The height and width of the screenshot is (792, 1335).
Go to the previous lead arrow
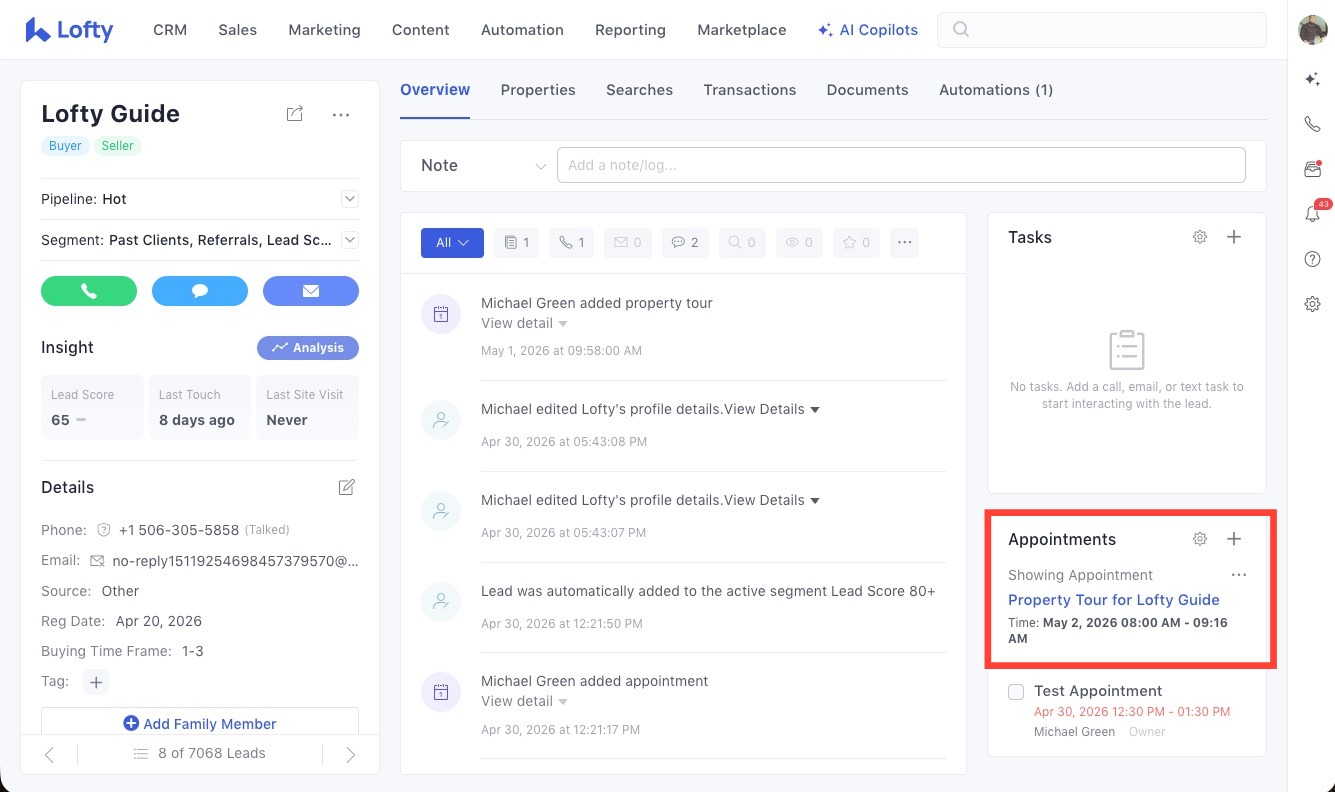point(50,754)
